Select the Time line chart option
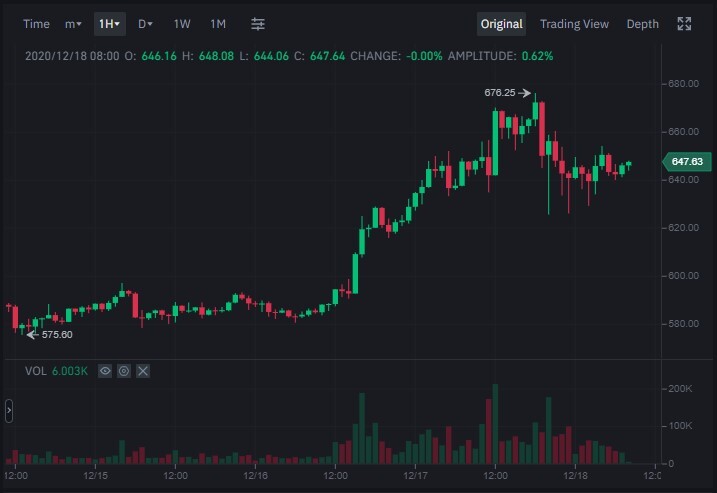Screen dimensions: 717x493 (36, 24)
